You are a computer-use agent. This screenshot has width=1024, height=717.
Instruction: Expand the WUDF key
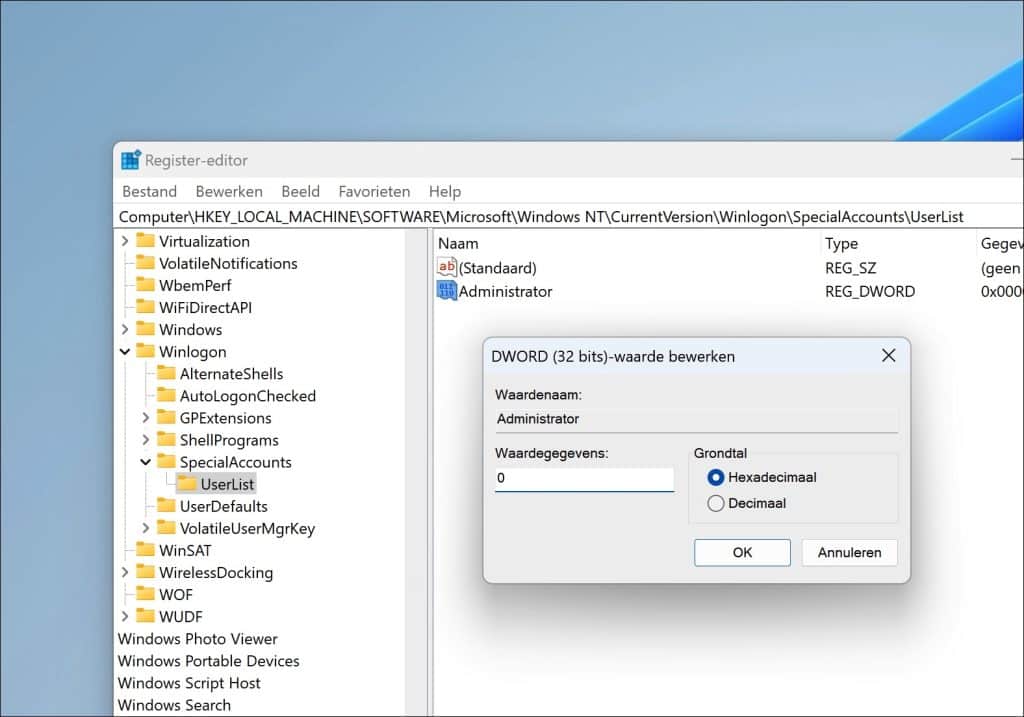point(125,616)
